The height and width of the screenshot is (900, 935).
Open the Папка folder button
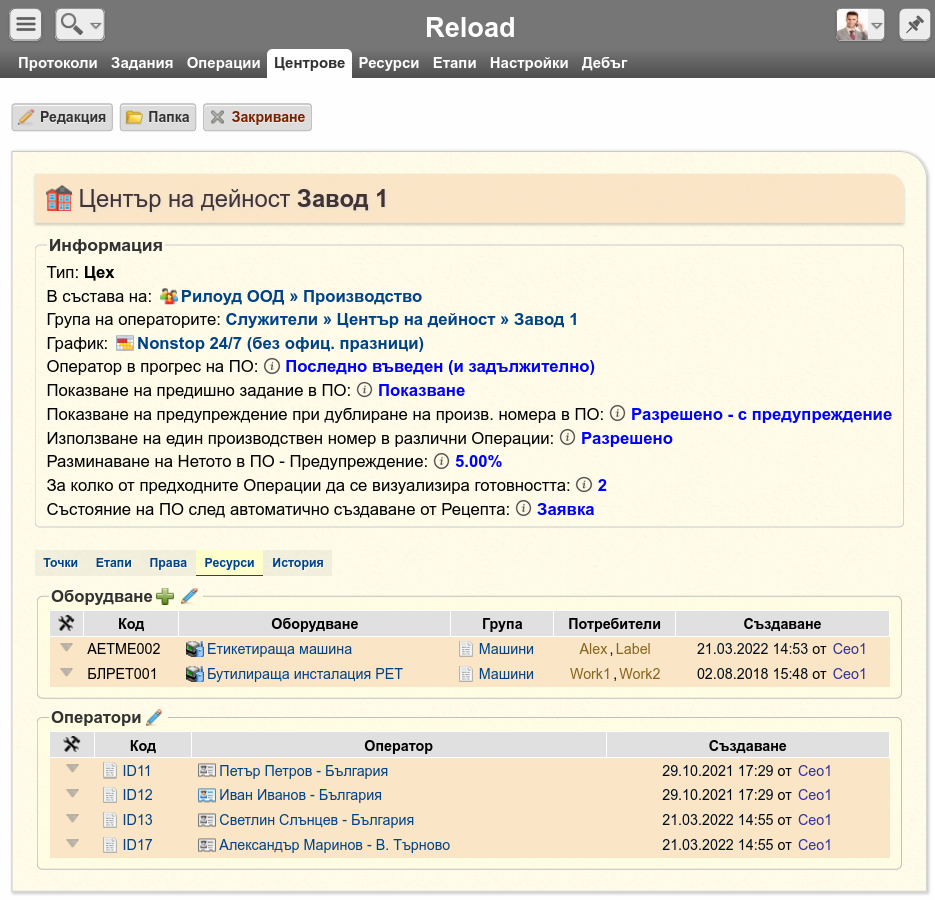(158, 117)
